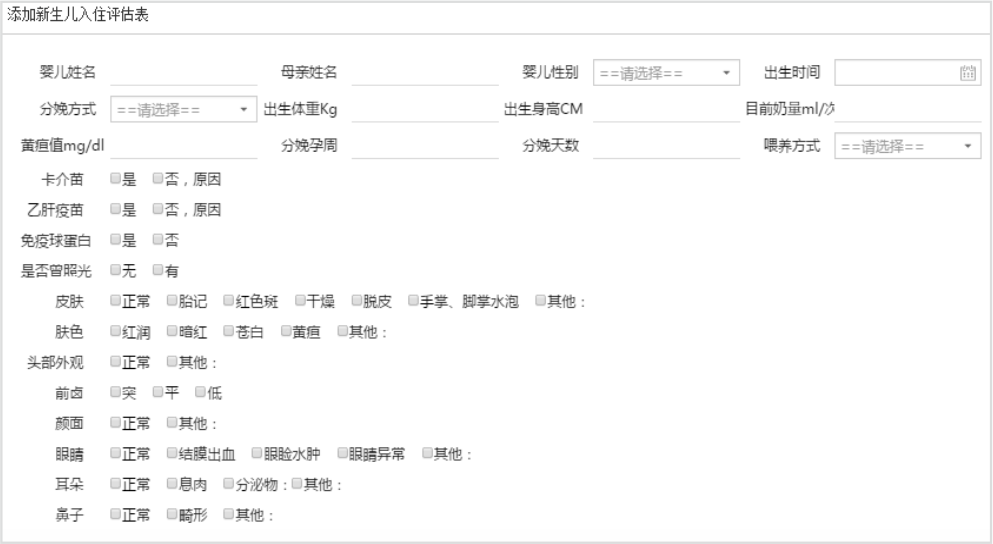
Task: Select 无 for 是否曾照光
Action: [116, 270]
